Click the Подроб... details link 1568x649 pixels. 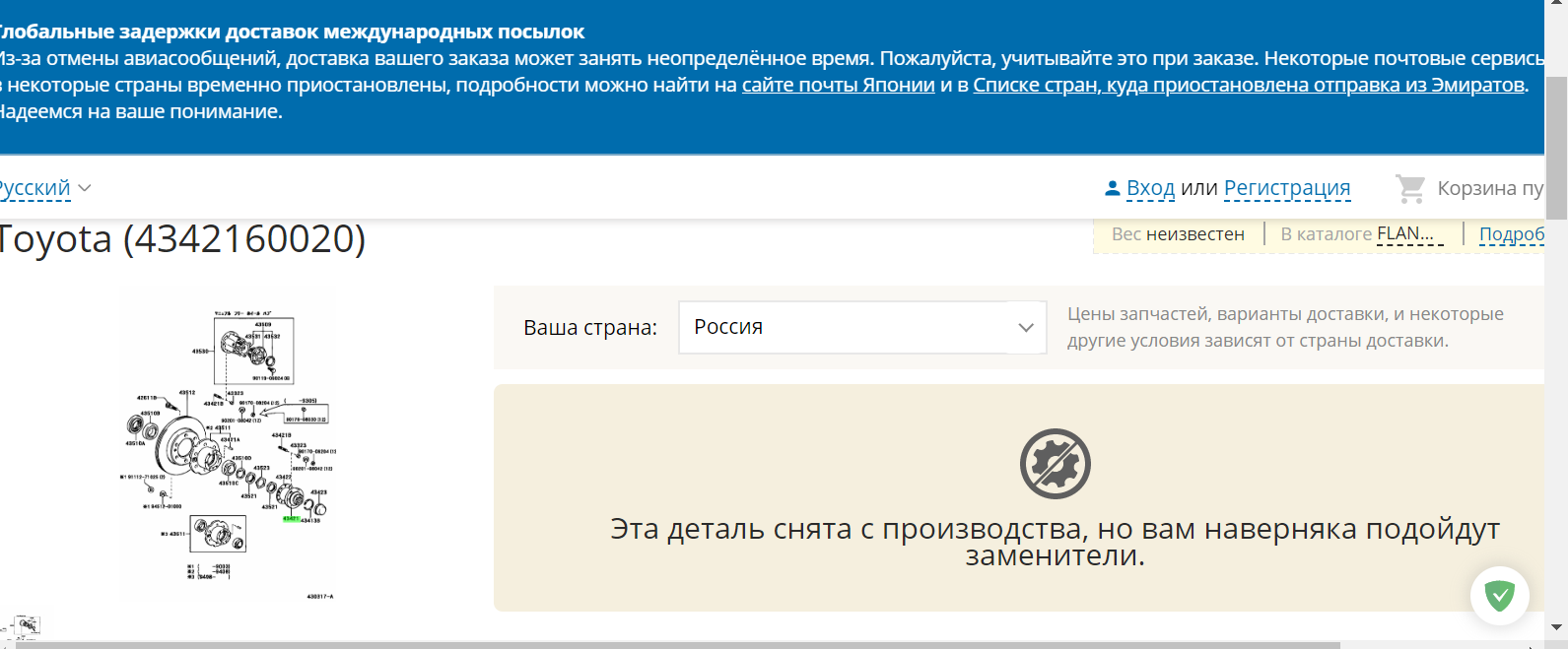tap(1512, 234)
